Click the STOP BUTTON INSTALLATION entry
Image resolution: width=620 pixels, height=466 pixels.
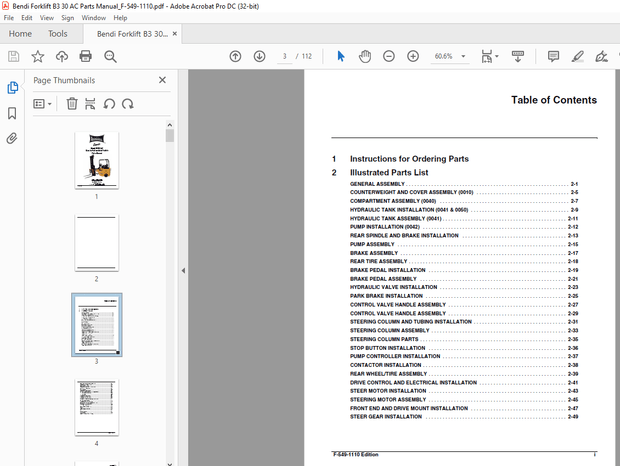click(x=464, y=348)
